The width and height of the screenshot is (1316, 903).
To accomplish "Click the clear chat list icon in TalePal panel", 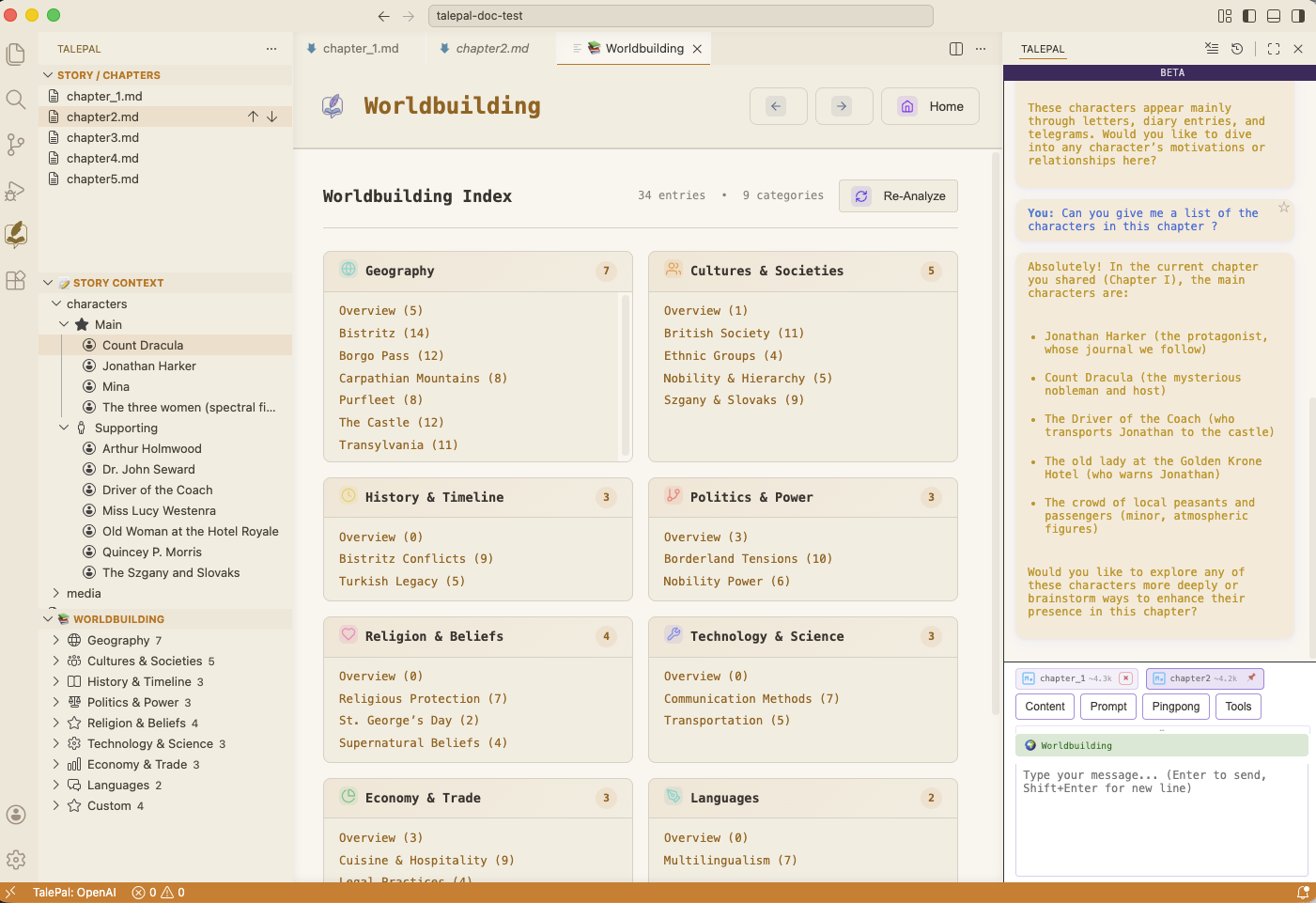I will click(x=1212, y=49).
